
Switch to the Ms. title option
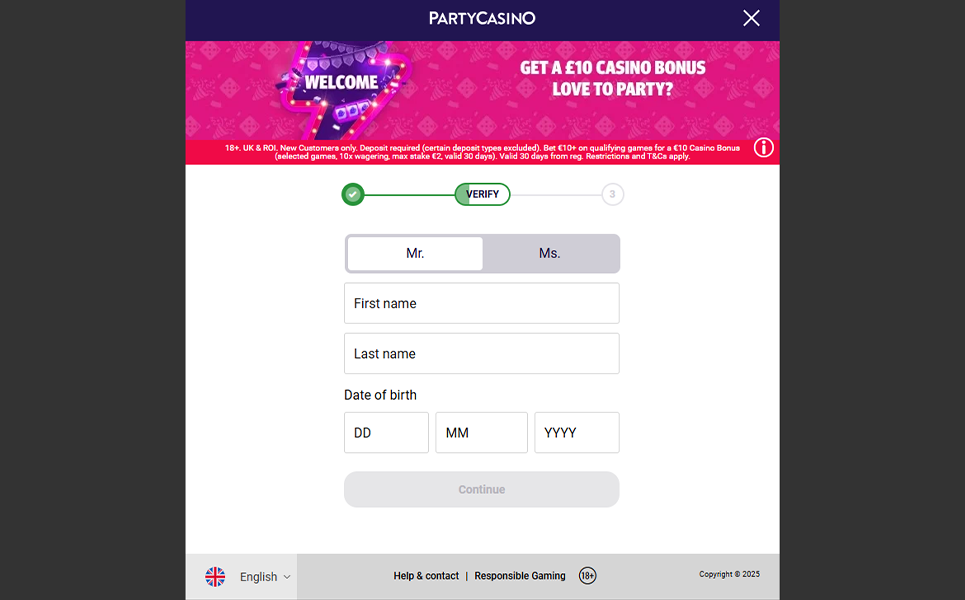549,253
